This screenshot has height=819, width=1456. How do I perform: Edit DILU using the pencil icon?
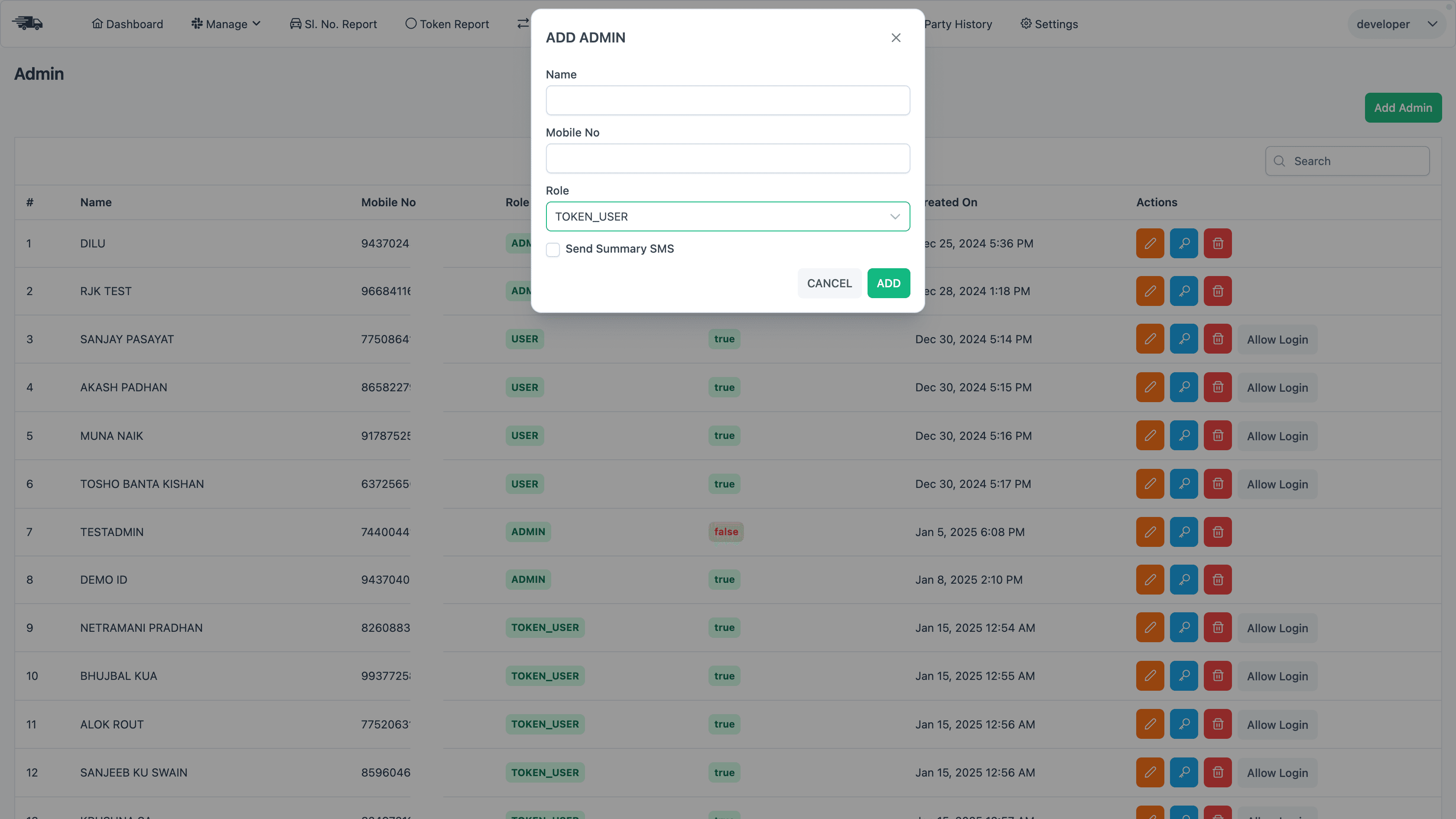1150,243
